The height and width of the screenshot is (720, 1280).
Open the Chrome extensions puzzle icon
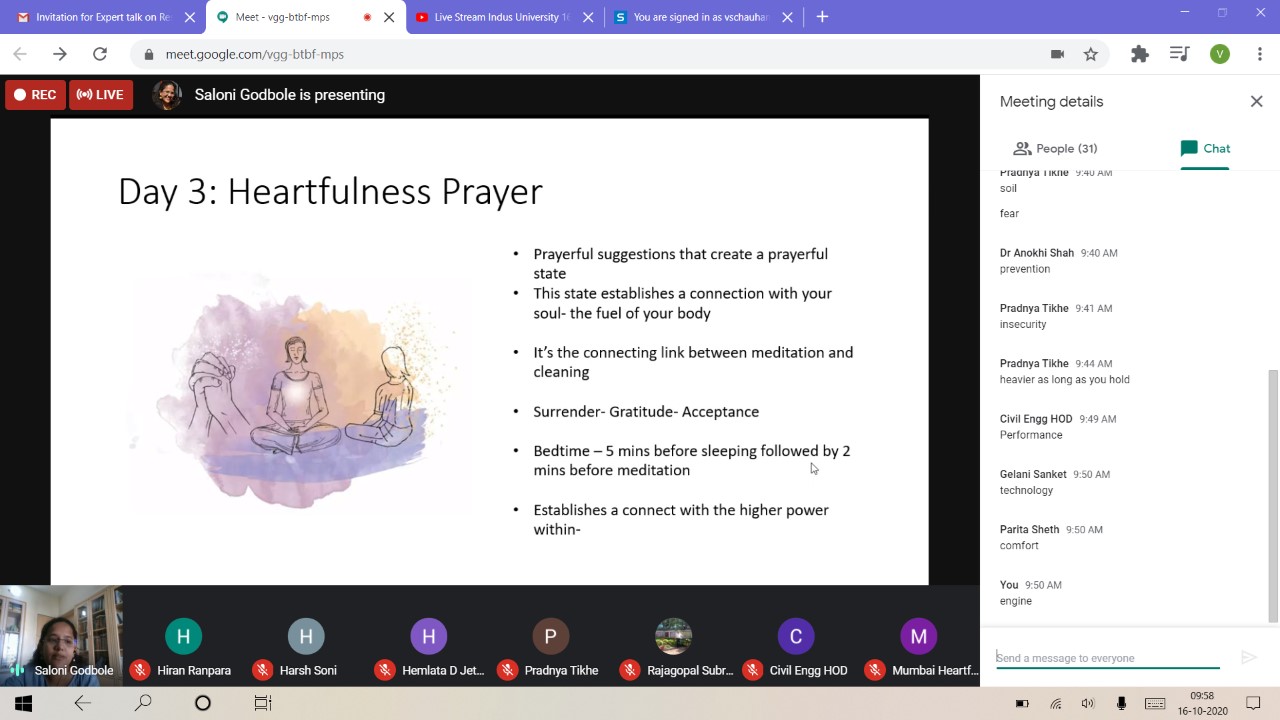coord(1139,54)
